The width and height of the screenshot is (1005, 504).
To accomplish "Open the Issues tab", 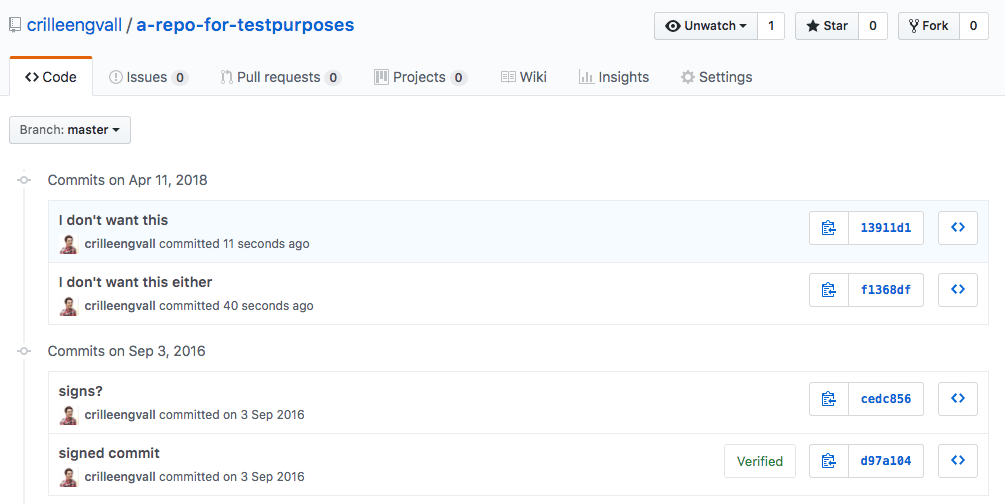I will [x=148, y=78].
